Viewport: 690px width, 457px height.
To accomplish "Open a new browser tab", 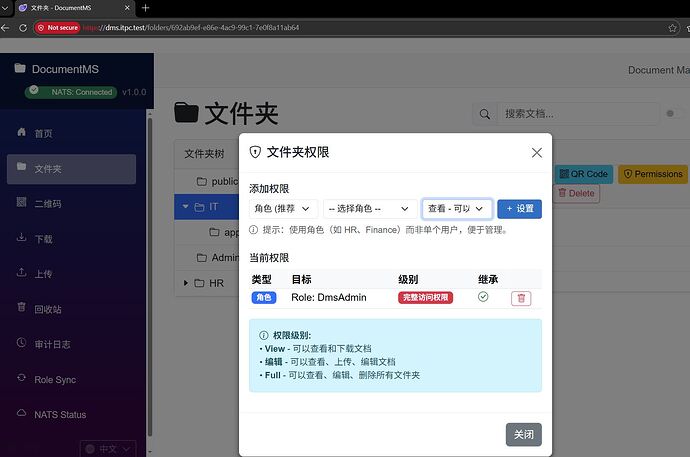I will pyautogui.click(x=146, y=7).
